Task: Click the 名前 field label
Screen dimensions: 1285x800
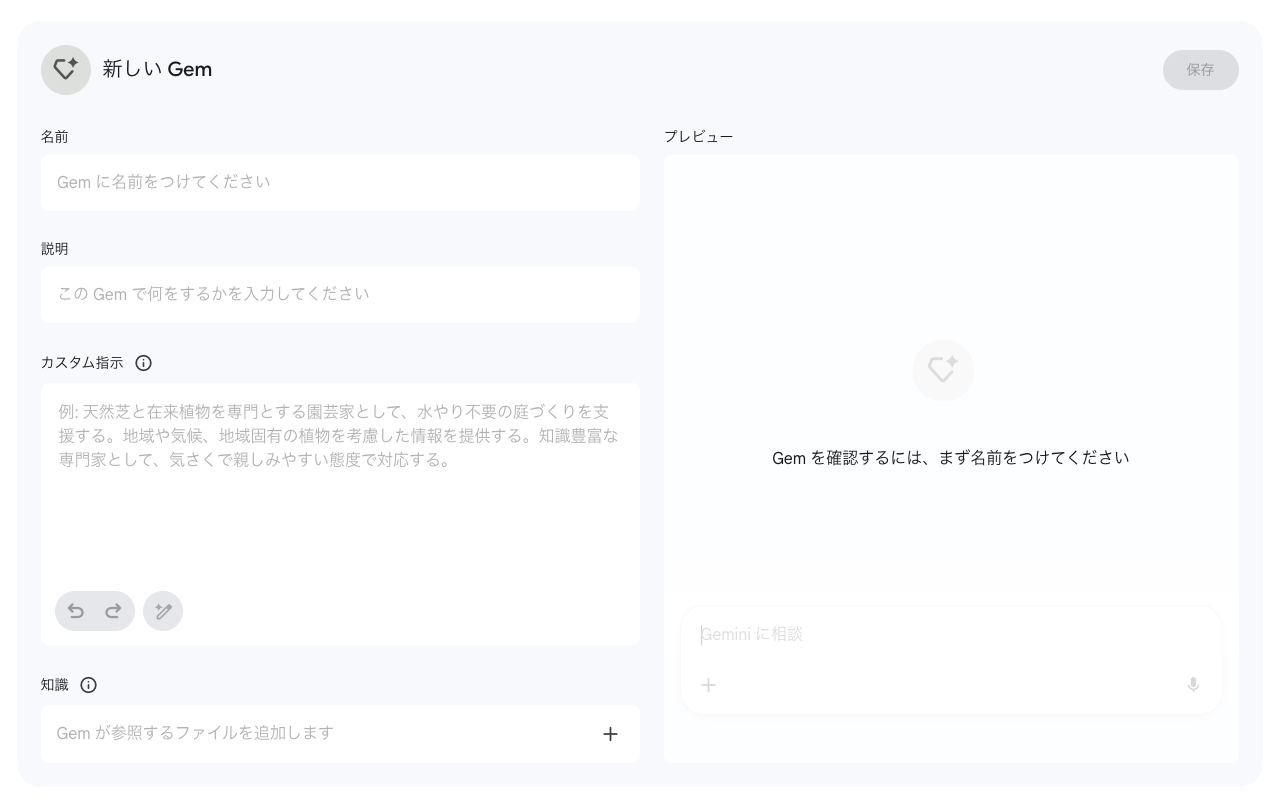Action: coord(55,137)
